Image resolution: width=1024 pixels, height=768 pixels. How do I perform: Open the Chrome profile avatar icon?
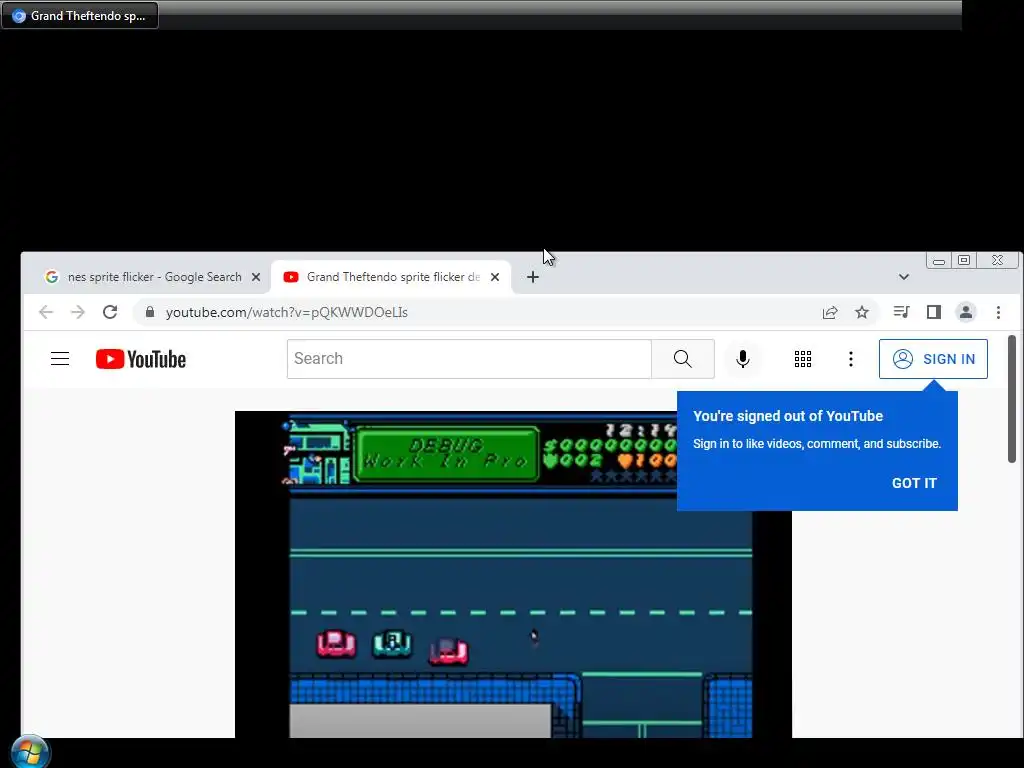click(966, 312)
